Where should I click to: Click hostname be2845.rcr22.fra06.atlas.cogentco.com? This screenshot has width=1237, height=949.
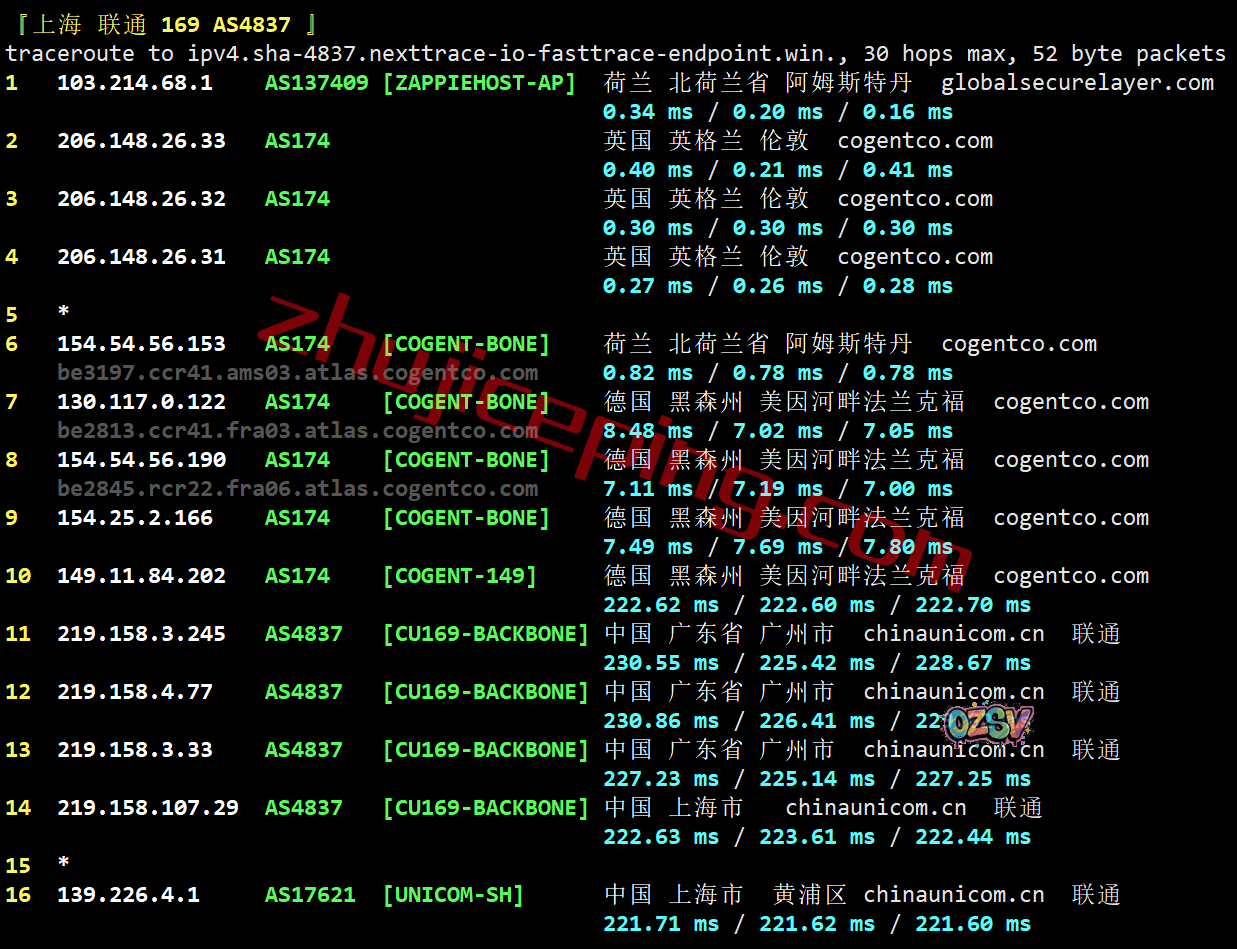point(297,489)
